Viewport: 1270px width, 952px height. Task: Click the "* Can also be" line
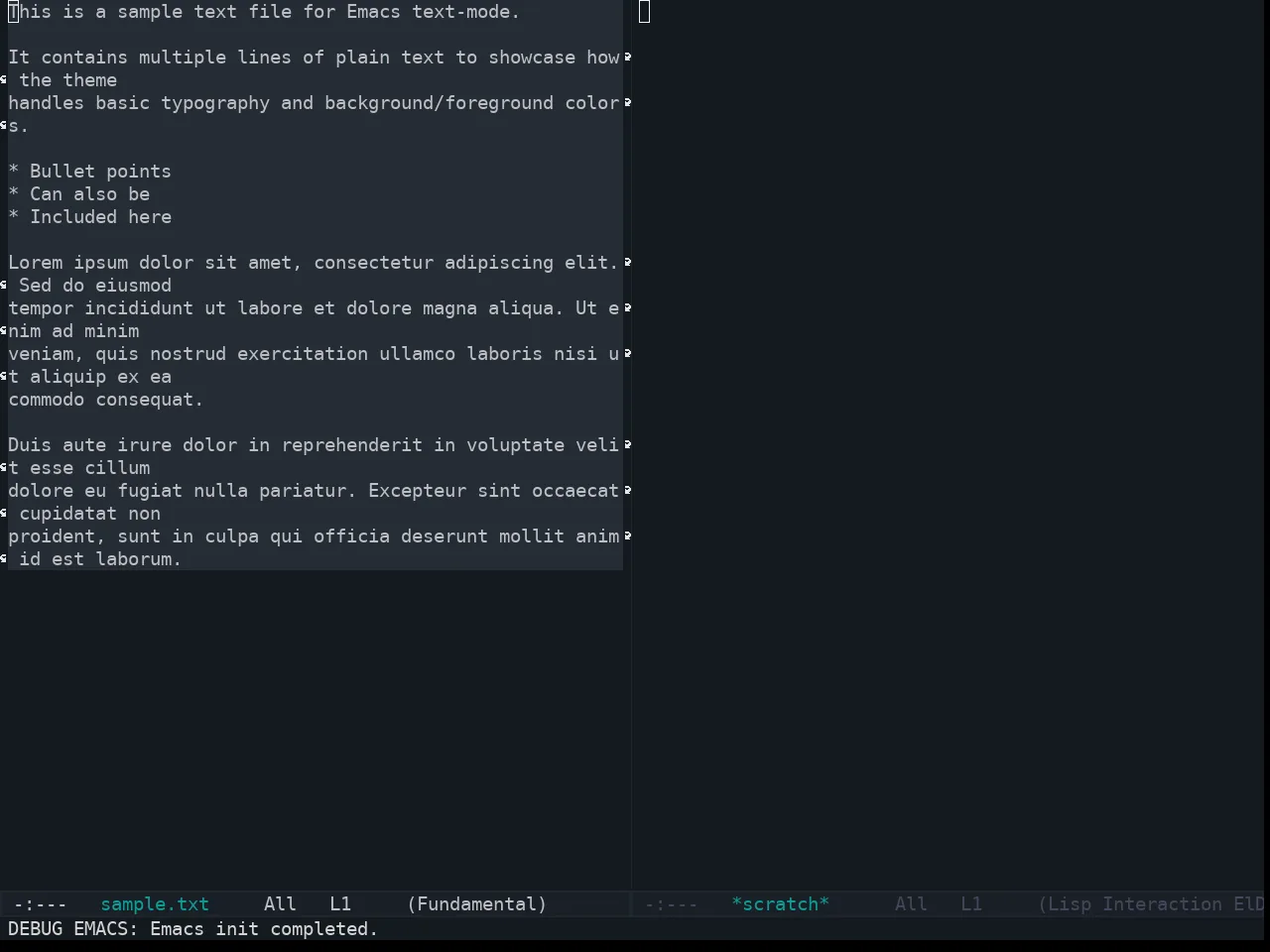[x=79, y=194]
